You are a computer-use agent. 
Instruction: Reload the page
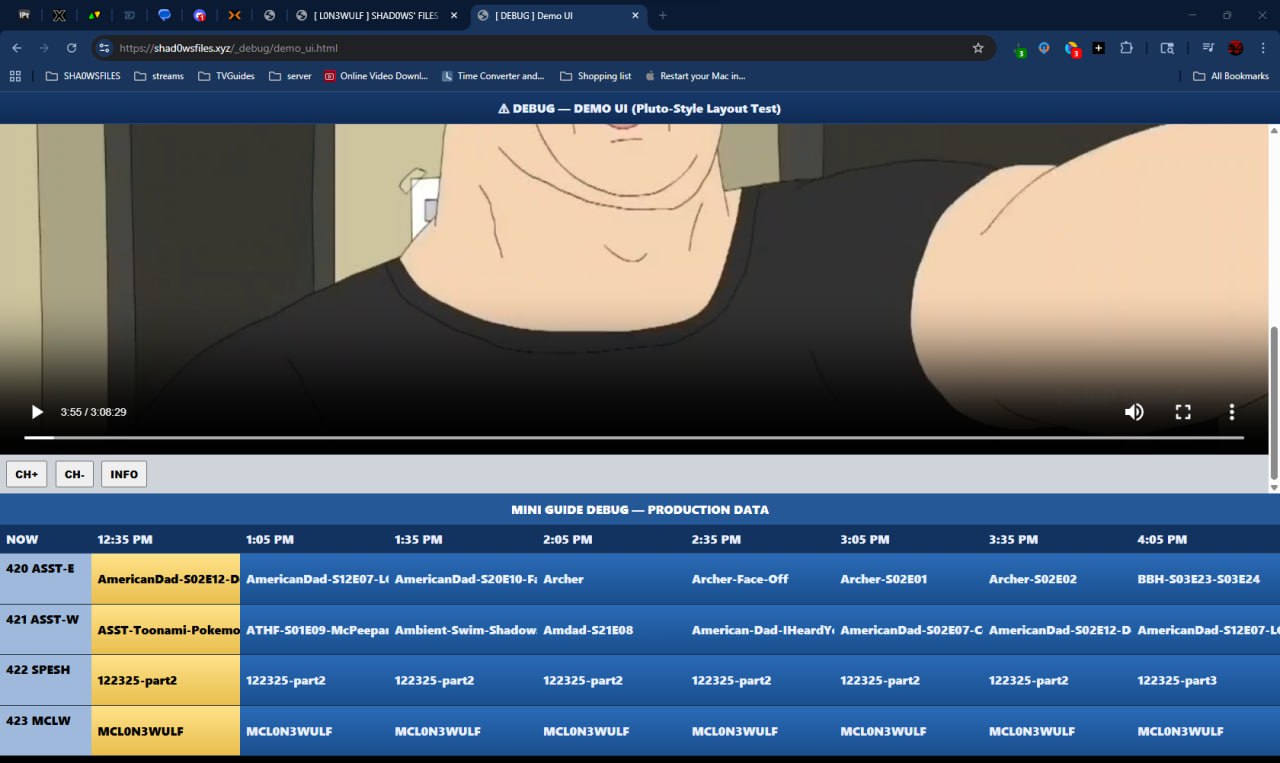(x=72, y=48)
